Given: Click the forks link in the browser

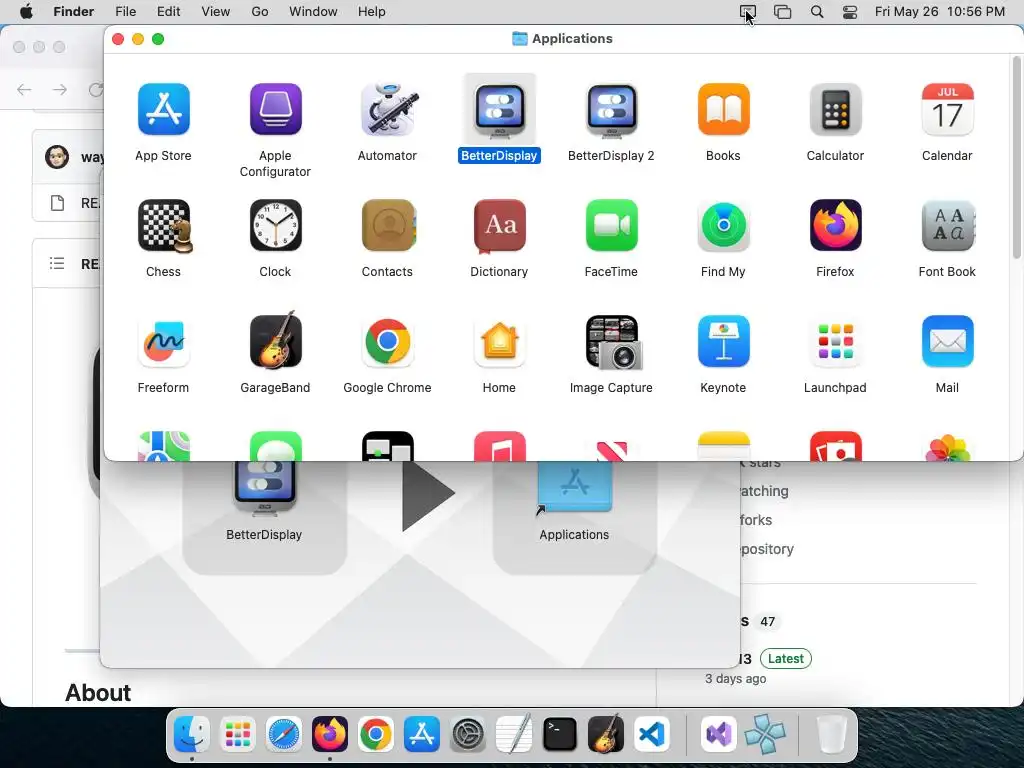Looking at the screenshot, I should click(x=756, y=520).
